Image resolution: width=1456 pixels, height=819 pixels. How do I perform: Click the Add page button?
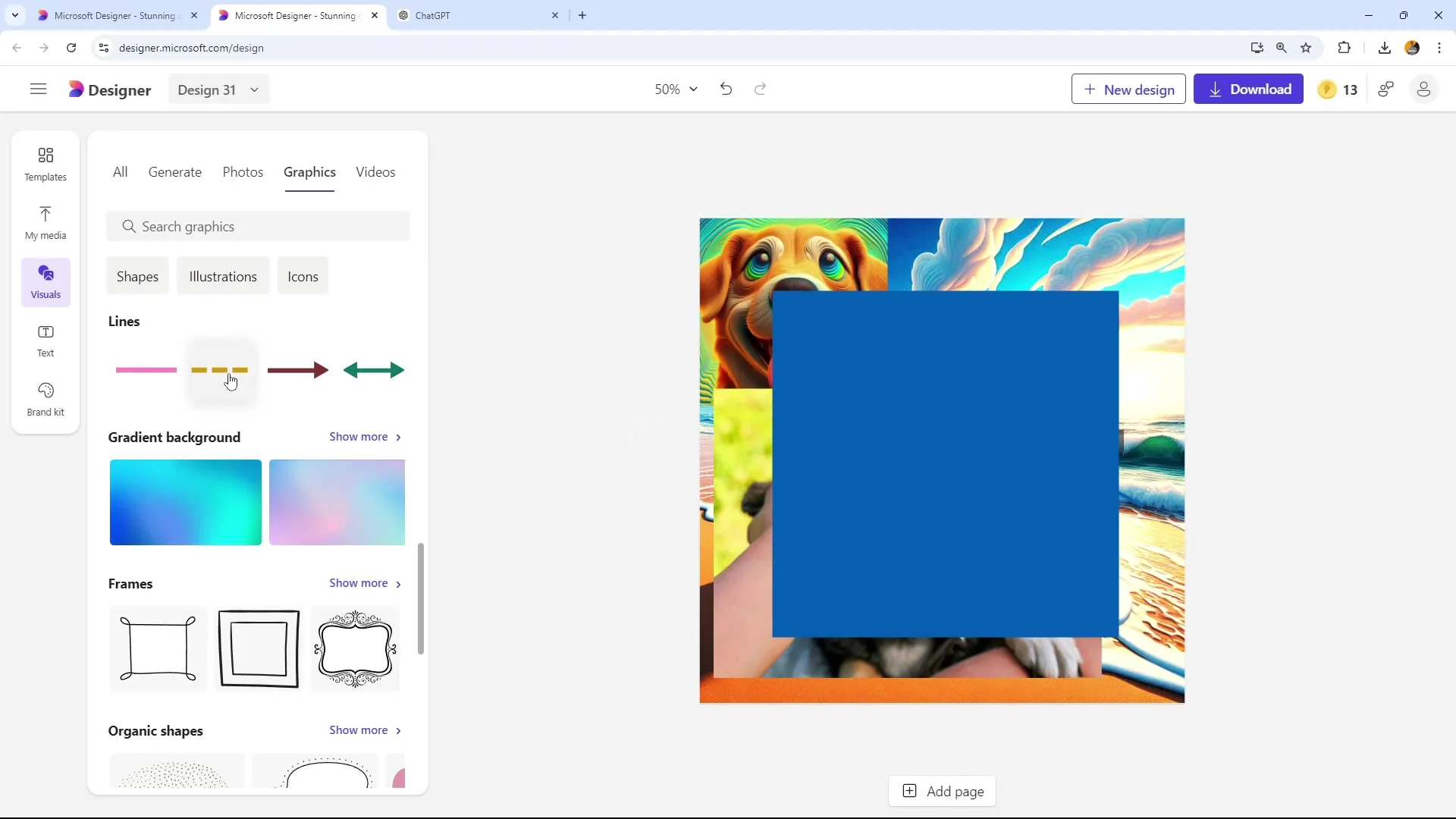pos(943,791)
